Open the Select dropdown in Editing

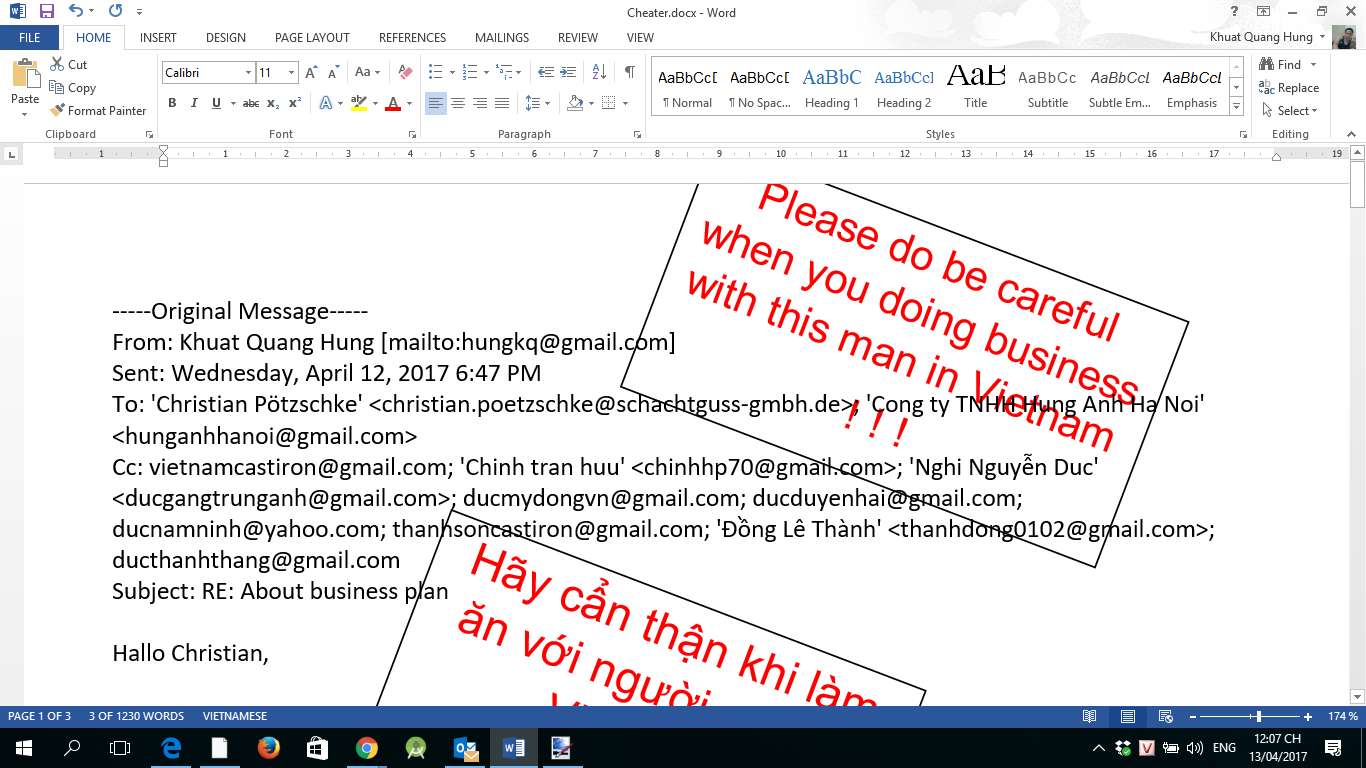1290,110
